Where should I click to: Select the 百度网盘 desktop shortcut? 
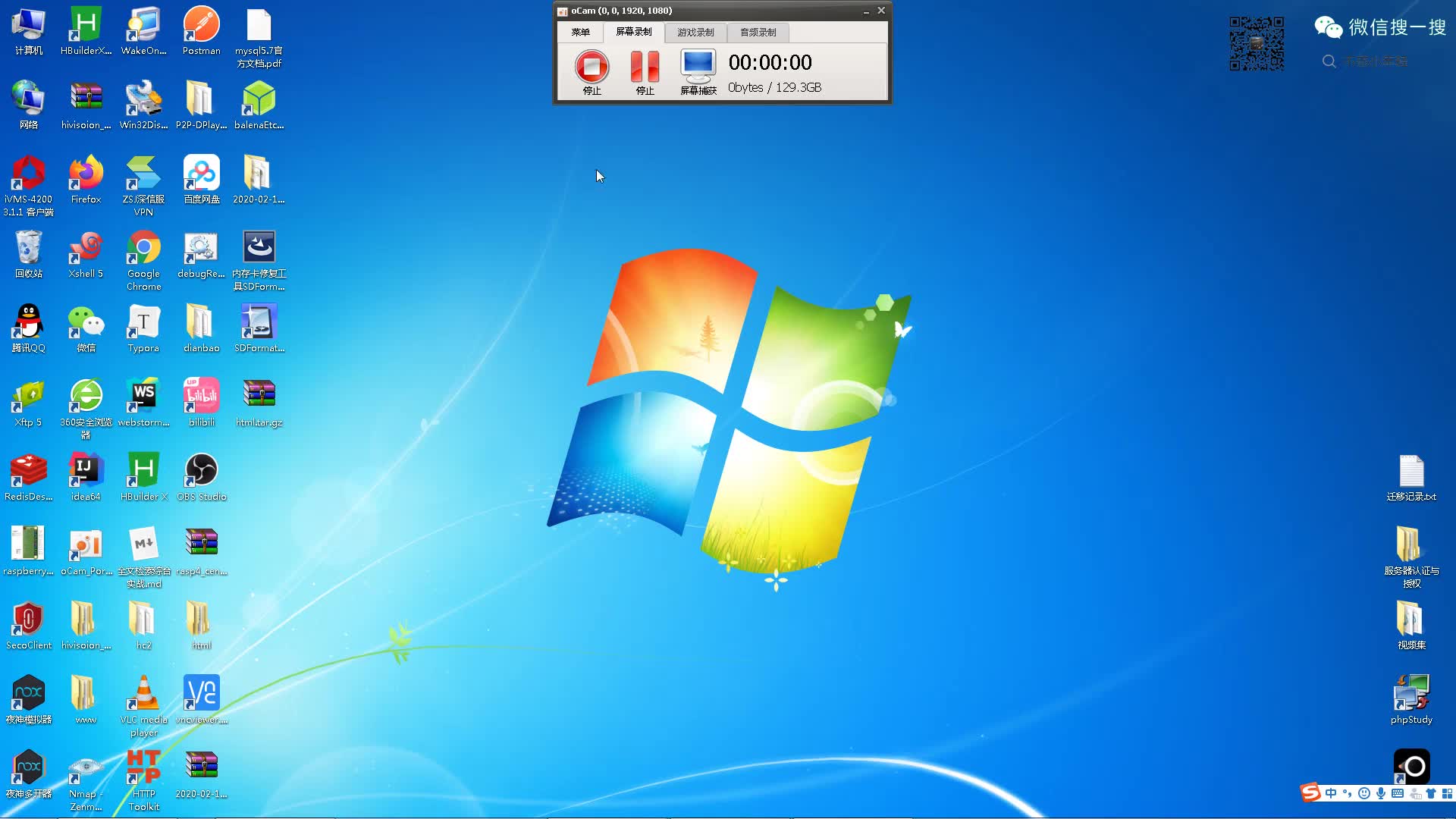[201, 180]
